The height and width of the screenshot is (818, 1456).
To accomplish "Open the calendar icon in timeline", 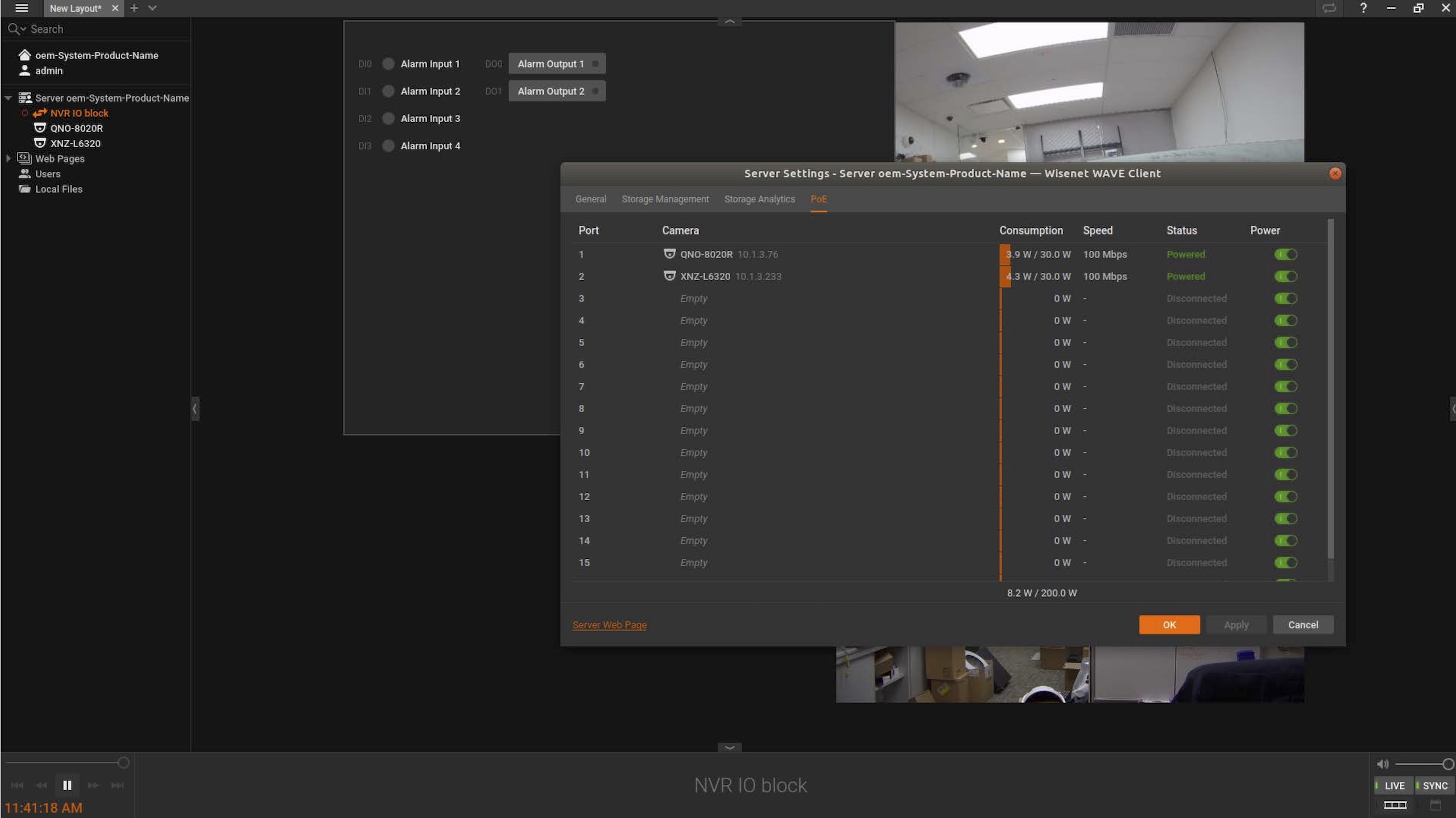I will tap(1436, 805).
